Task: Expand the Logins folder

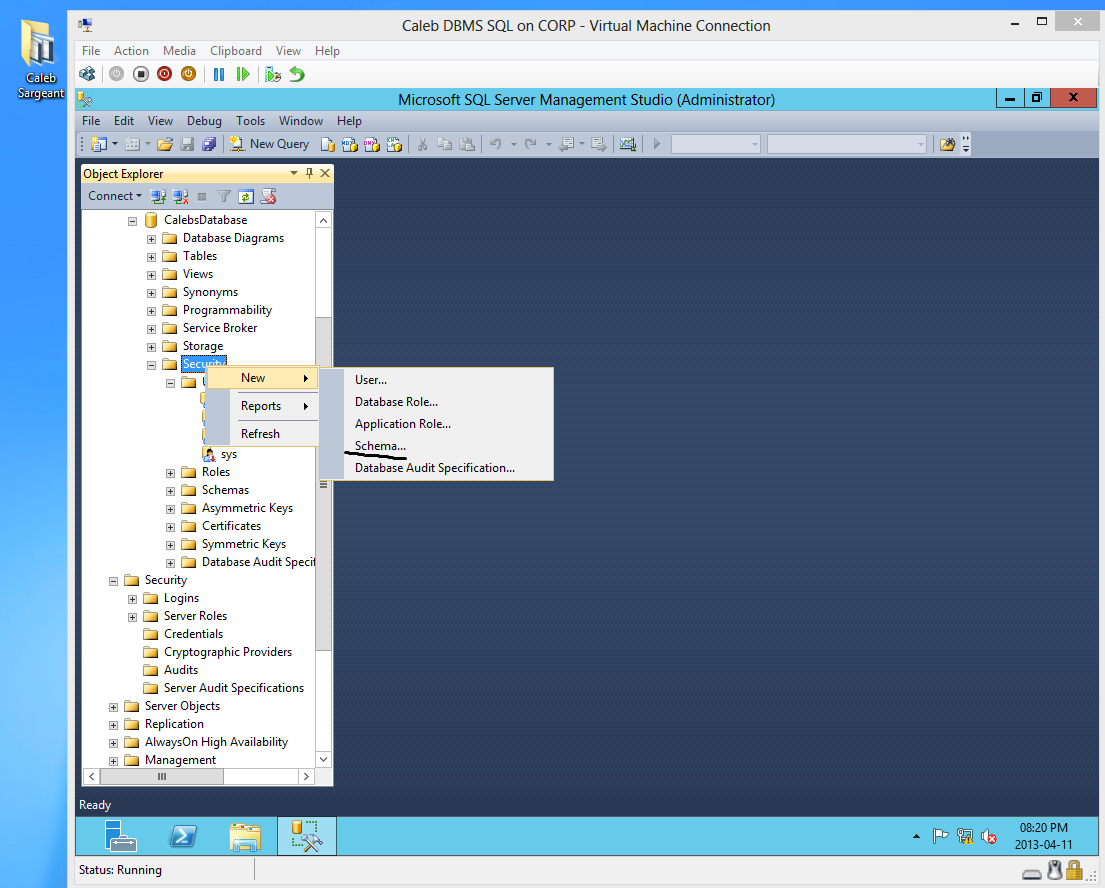Action: click(132, 599)
